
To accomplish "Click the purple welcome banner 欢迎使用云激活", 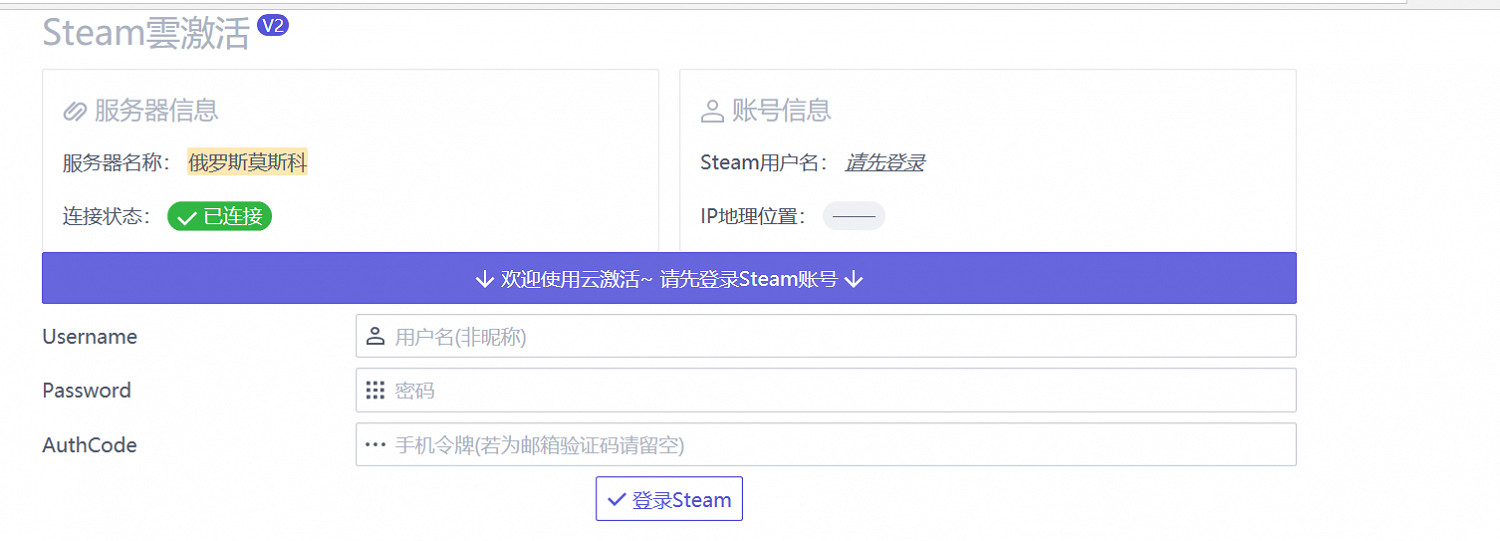I will [669, 278].
